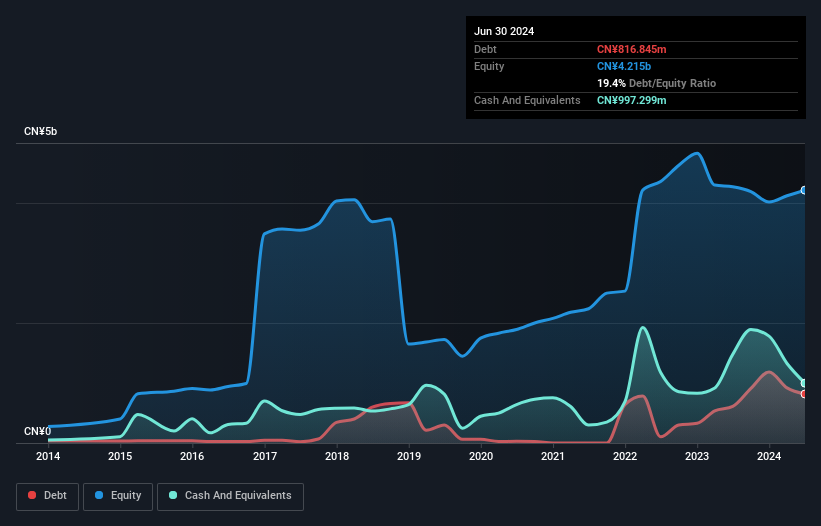The width and height of the screenshot is (821, 526).
Task: Select the blue Equity endpoint marker
Action: coord(804,190)
